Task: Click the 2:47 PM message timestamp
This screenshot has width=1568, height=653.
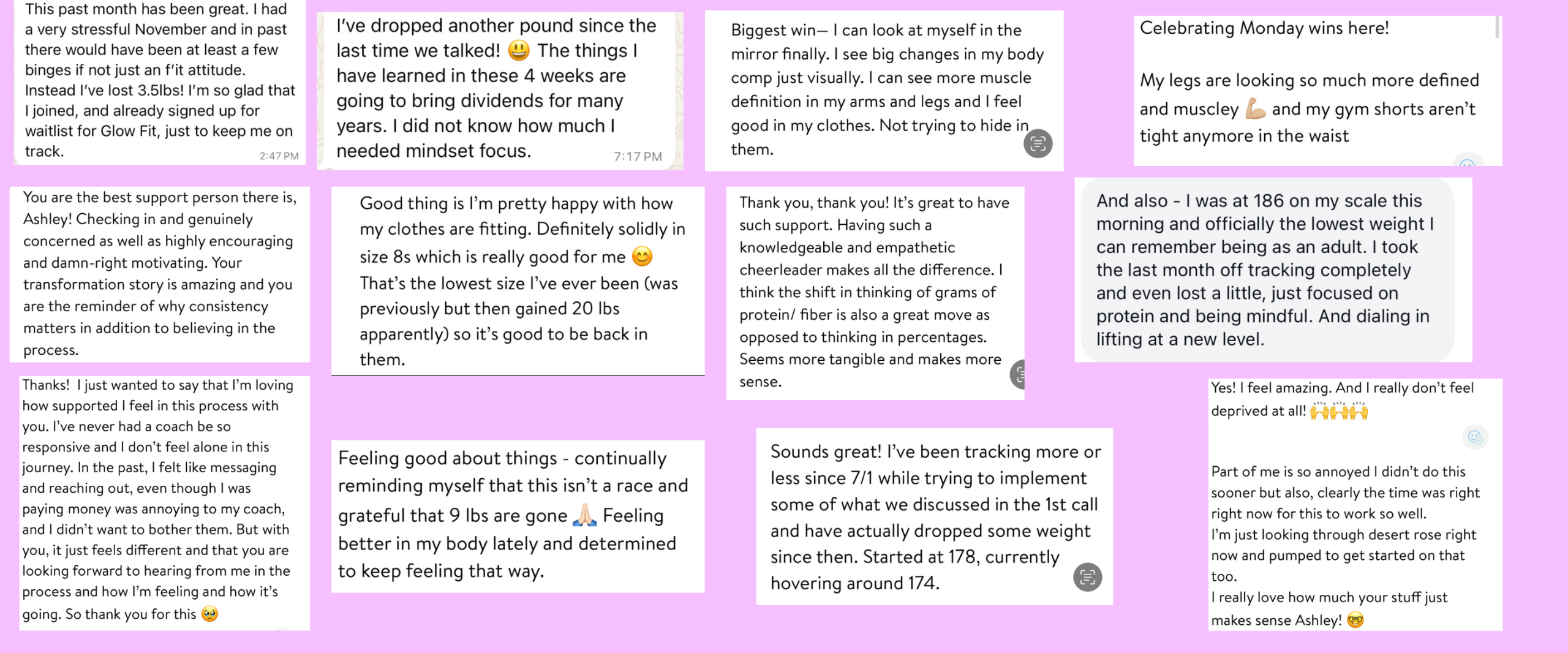Action: [x=279, y=156]
